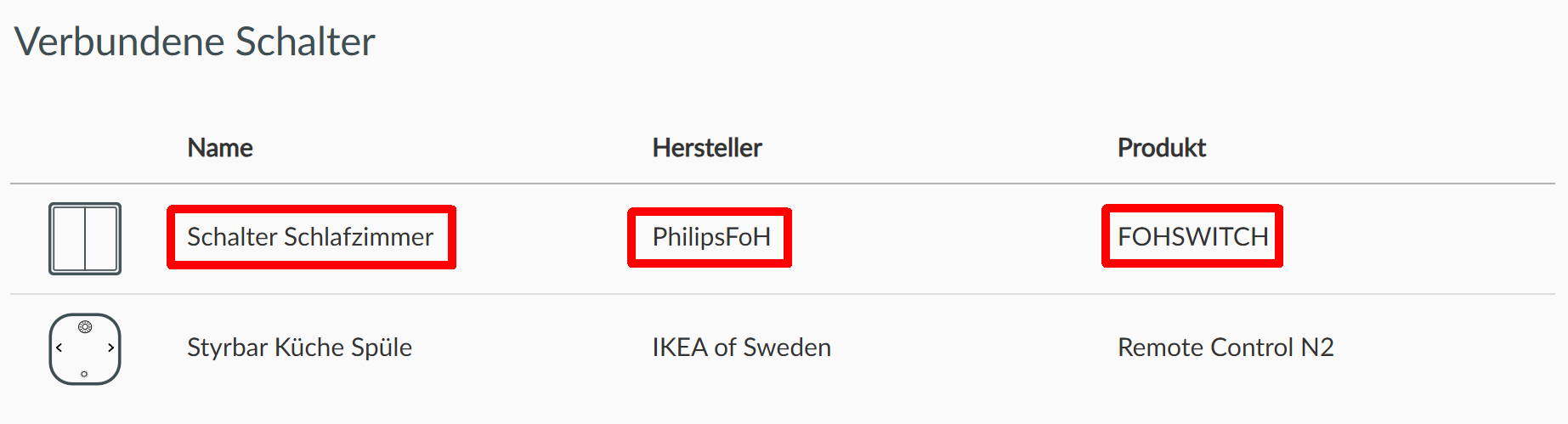Click the small dim dot on Styrbar icon

84,374
